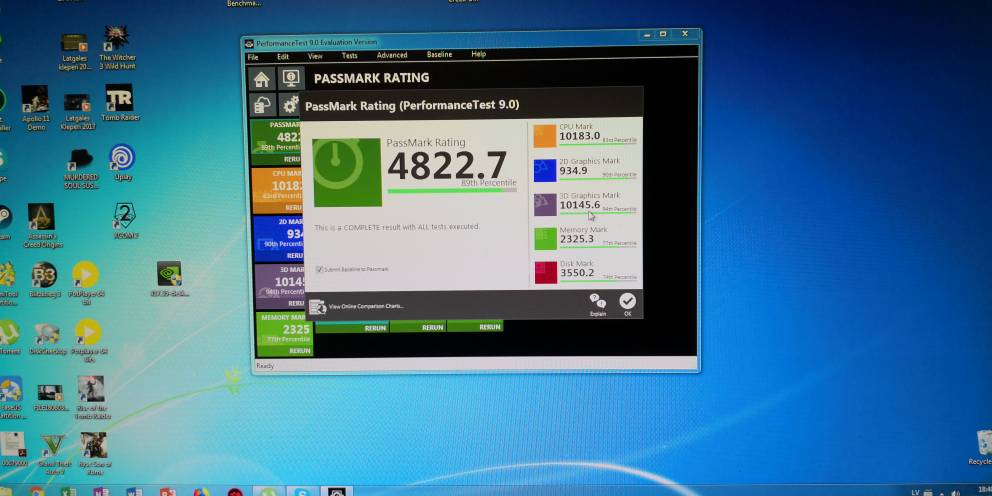Select the Blitzkrieg 3 desktop icon
The image size is (992, 496).
click(44, 280)
